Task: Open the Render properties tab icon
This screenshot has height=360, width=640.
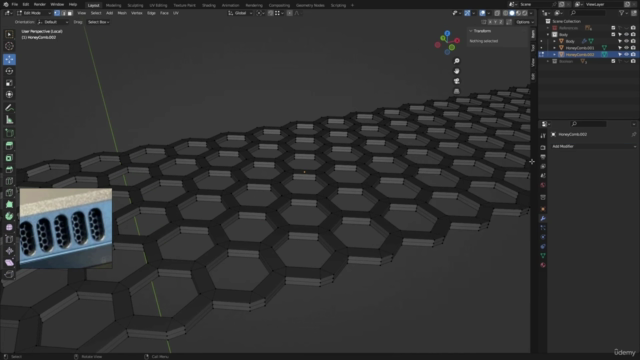Action: (x=543, y=147)
